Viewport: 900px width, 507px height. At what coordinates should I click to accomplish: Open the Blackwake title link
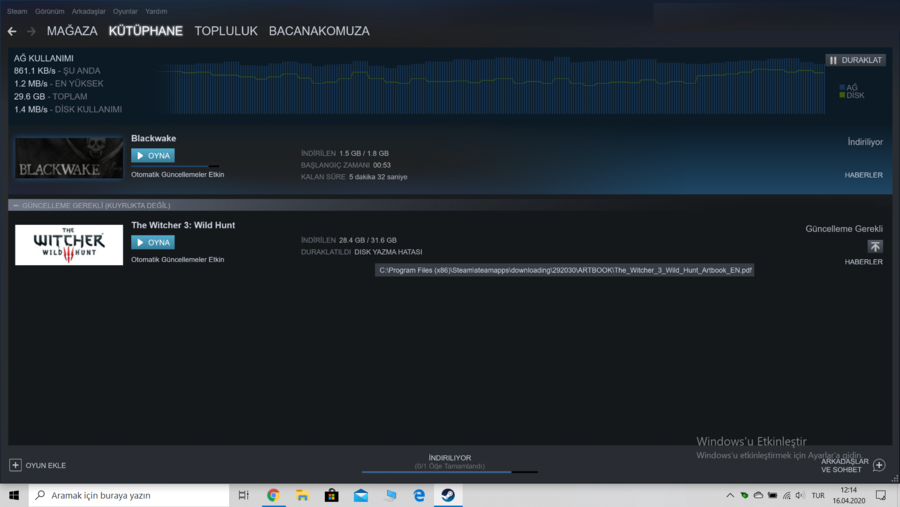coord(153,138)
